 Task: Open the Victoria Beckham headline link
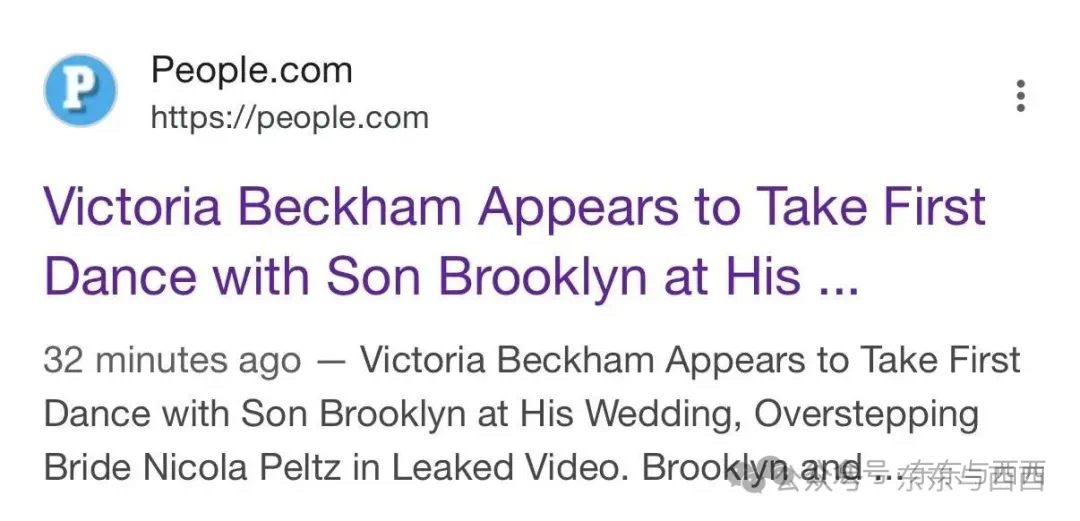[515, 241]
